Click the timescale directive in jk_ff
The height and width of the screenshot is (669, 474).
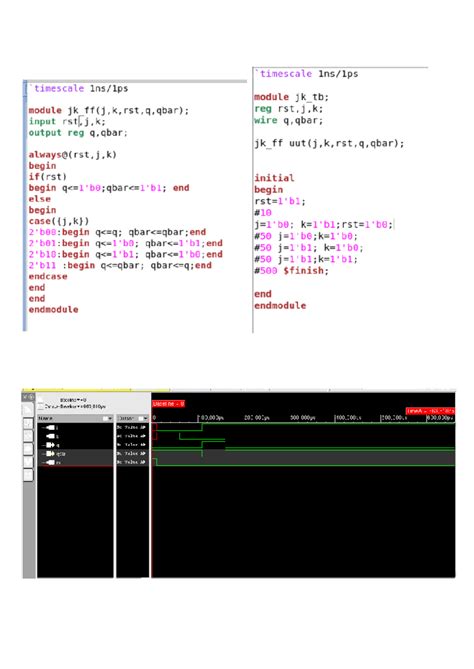pyautogui.click(x=79, y=88)
